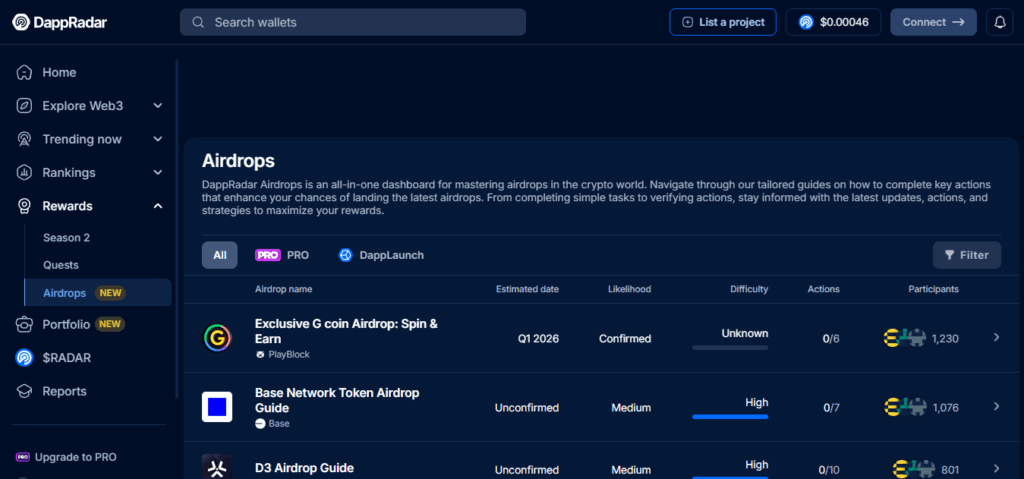Click the DappRadar logo
This screenshot has width=1024, height=479.
[59, 22]
